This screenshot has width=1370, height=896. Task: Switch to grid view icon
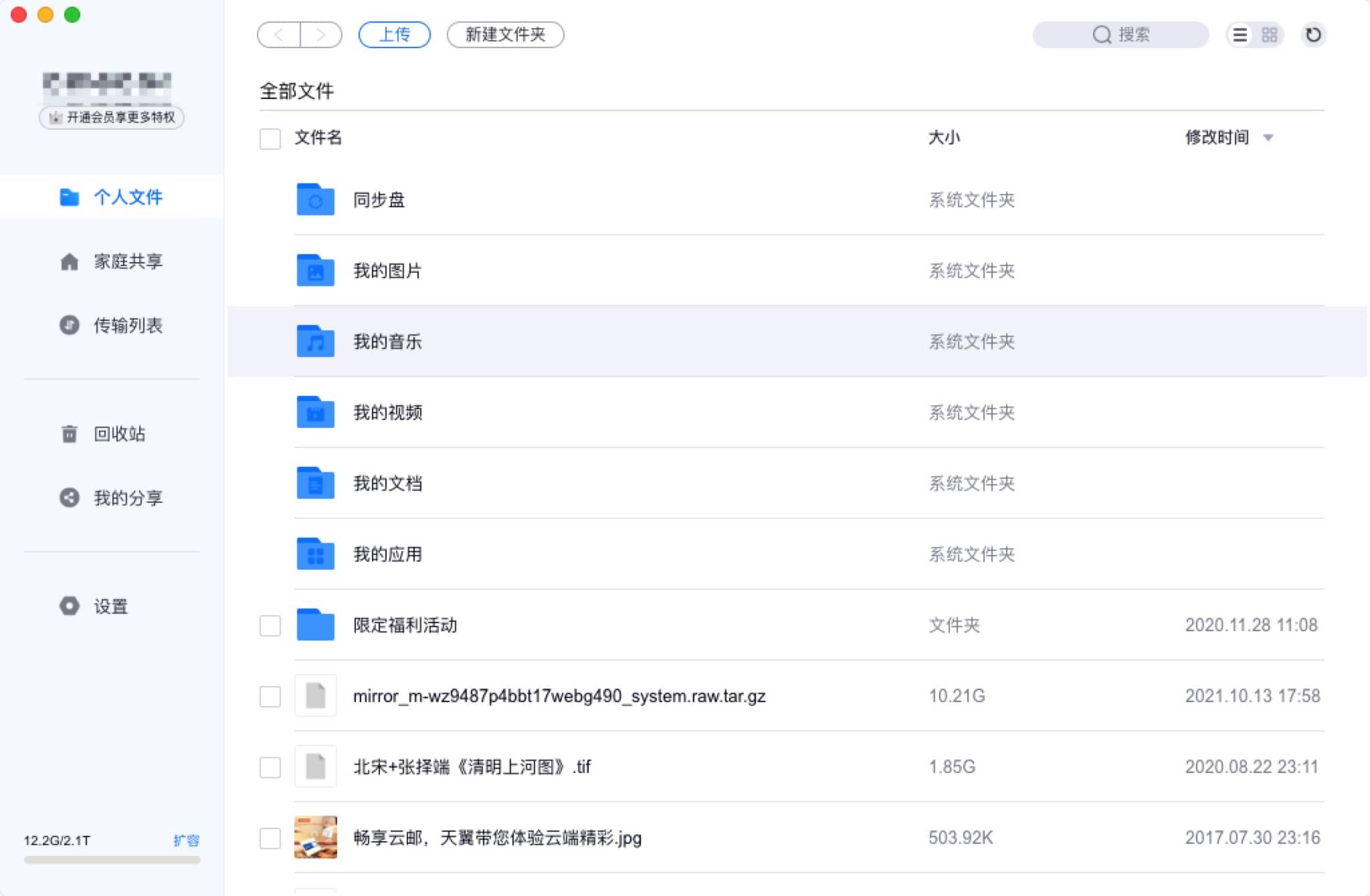1269,35
